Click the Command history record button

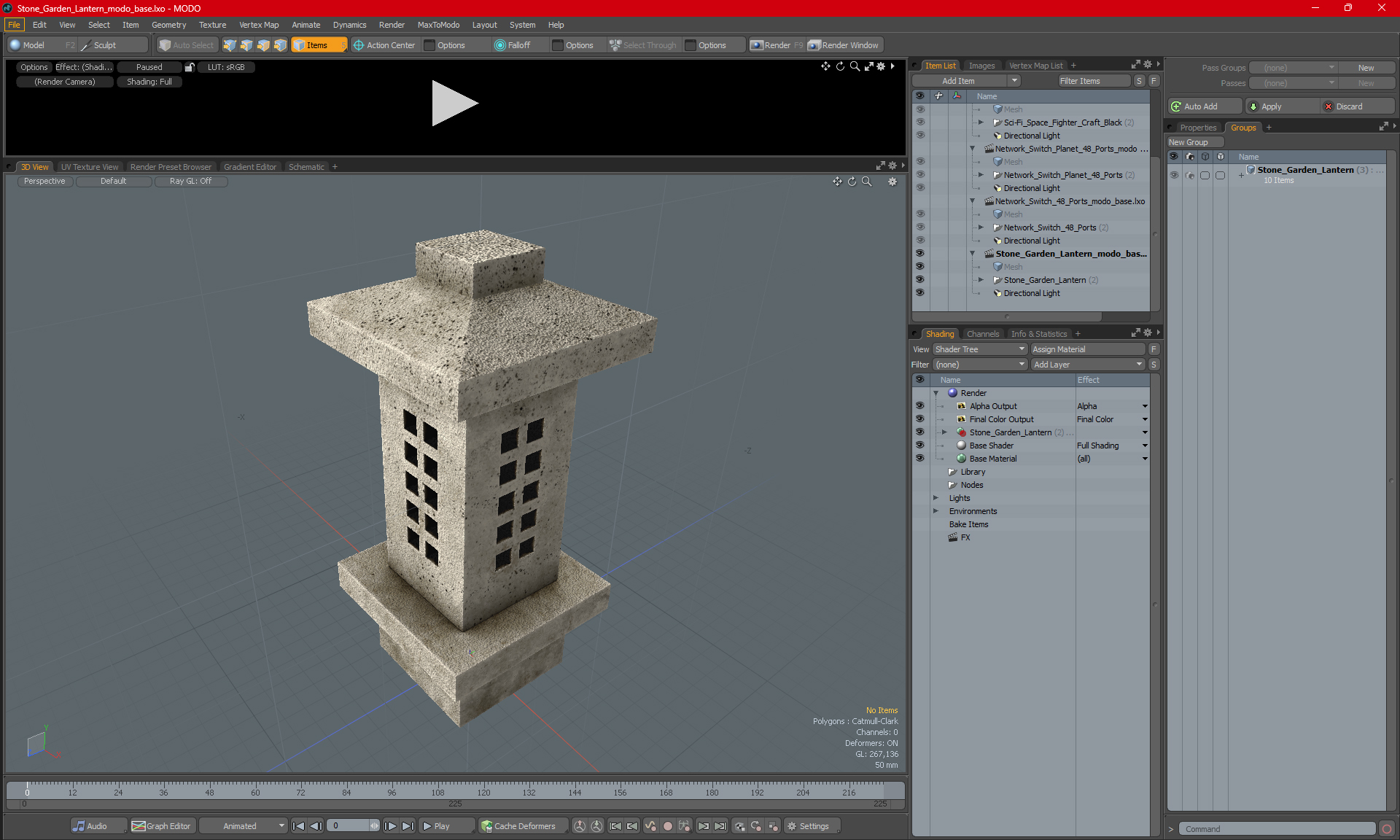click(1387, 829)
